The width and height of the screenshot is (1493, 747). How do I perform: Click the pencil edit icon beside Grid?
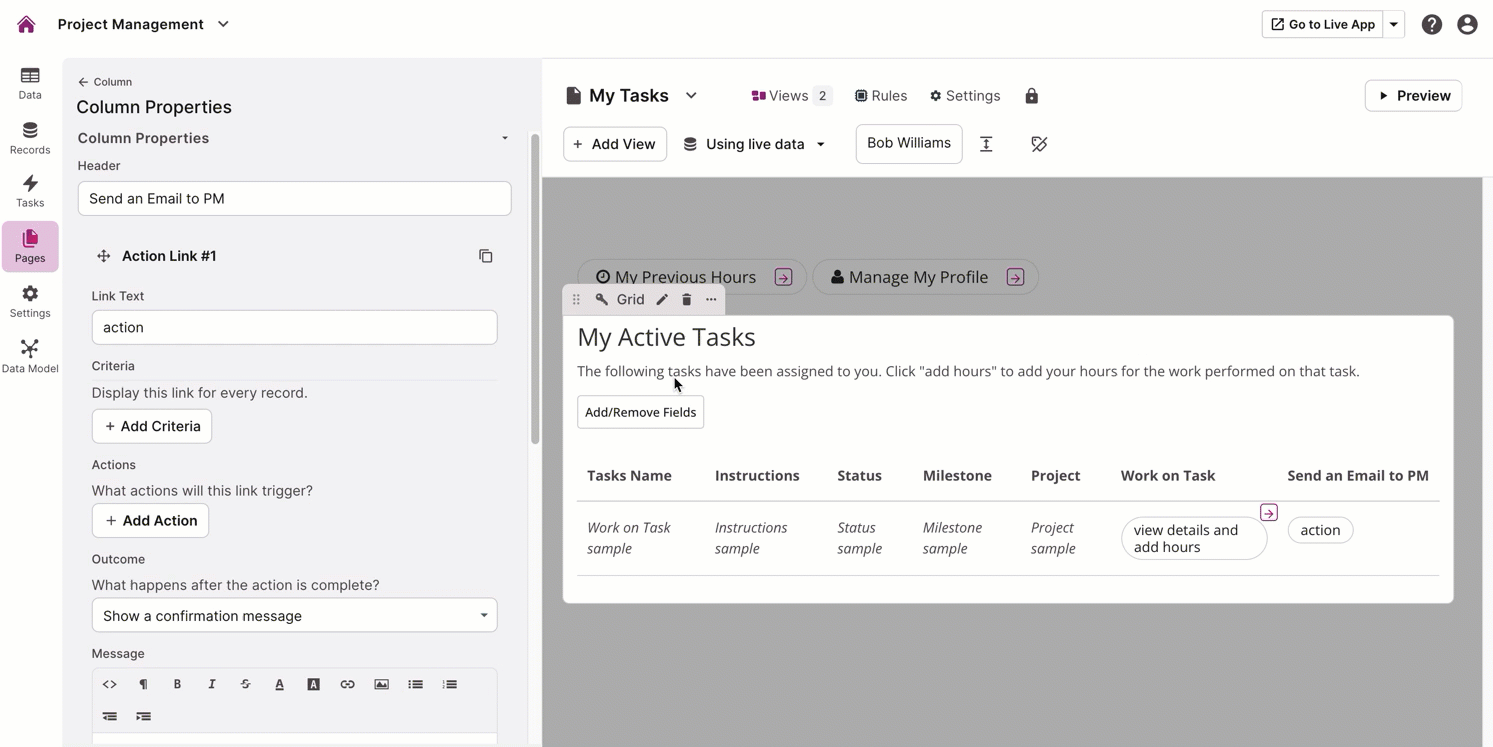662,300
